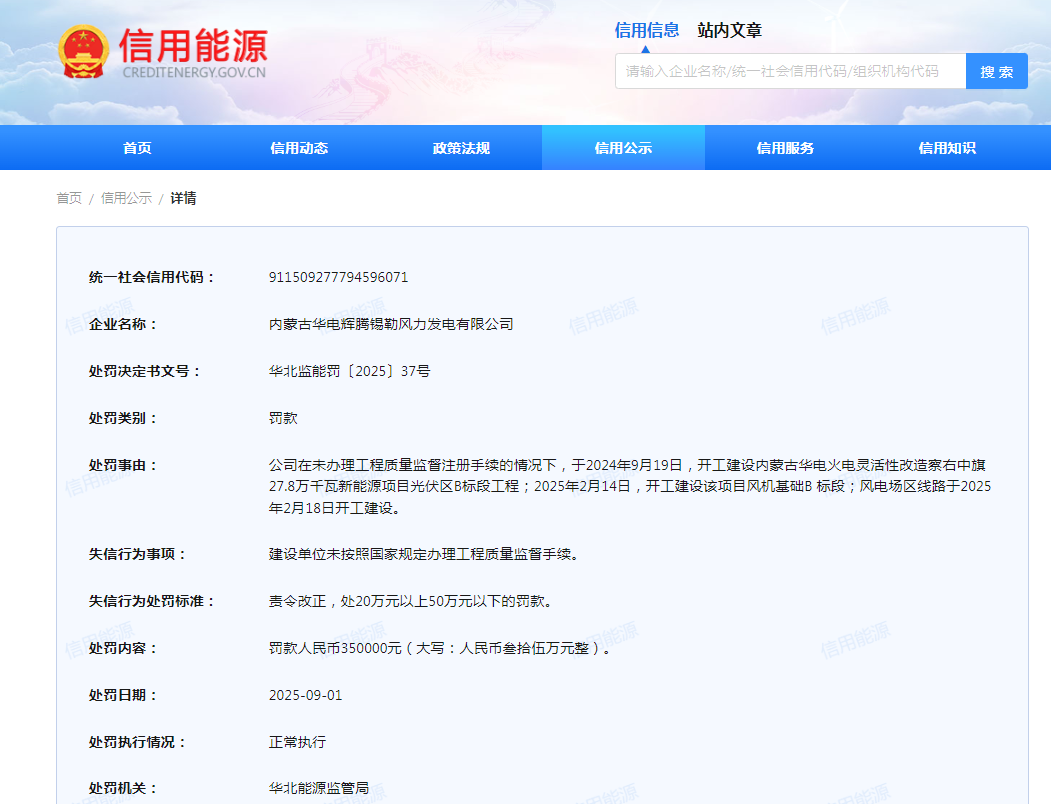Select the highlighted 信用公示 navigation item

pyautogui.click(x=623, y=148)
